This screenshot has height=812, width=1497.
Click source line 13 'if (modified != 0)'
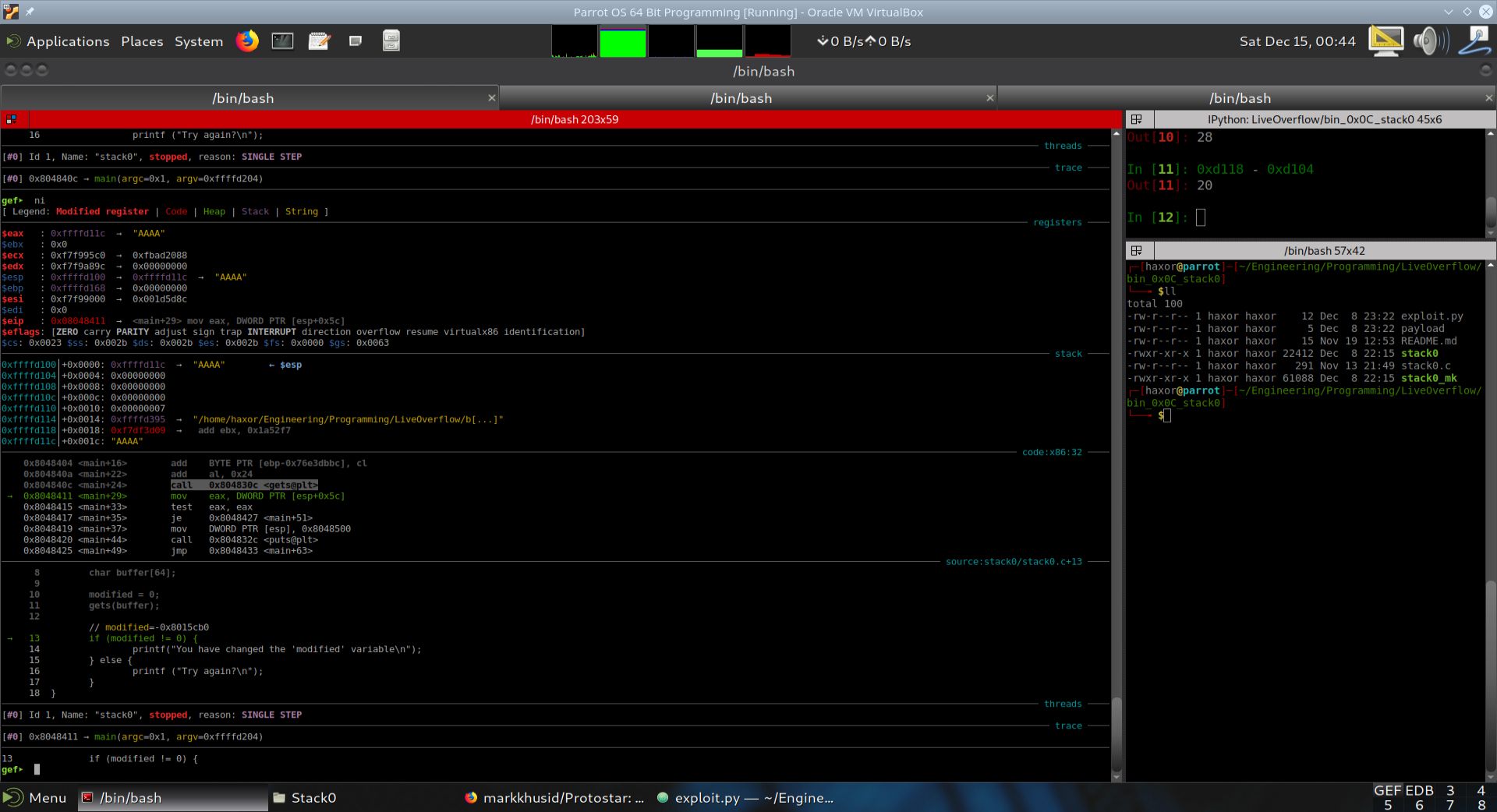(x=143, y=638)
